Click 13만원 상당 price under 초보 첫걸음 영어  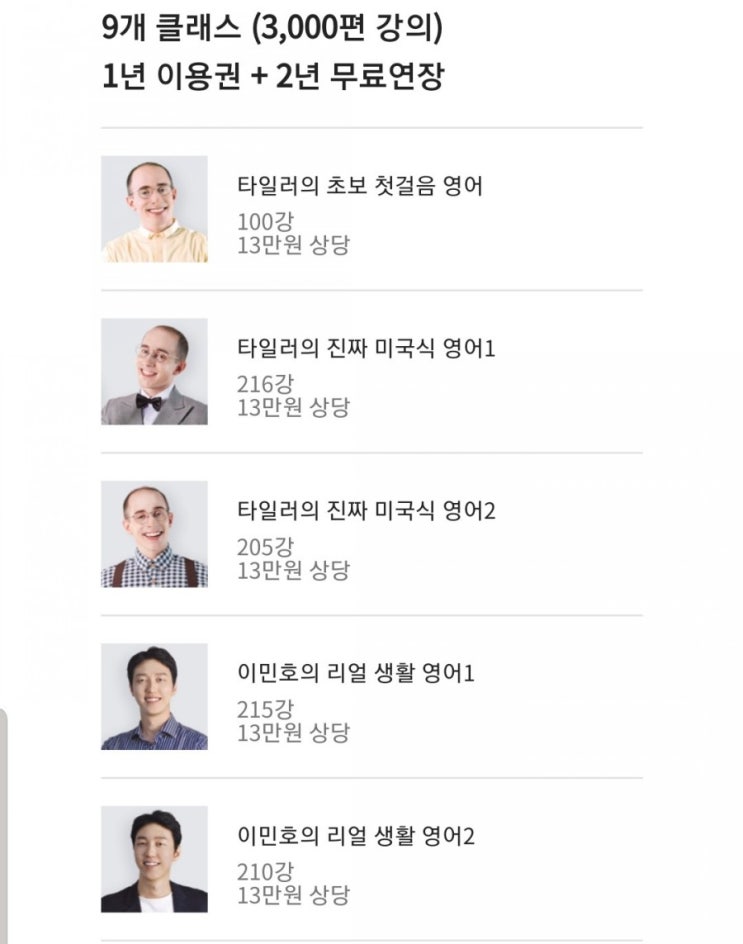click(x=293, y=245)
